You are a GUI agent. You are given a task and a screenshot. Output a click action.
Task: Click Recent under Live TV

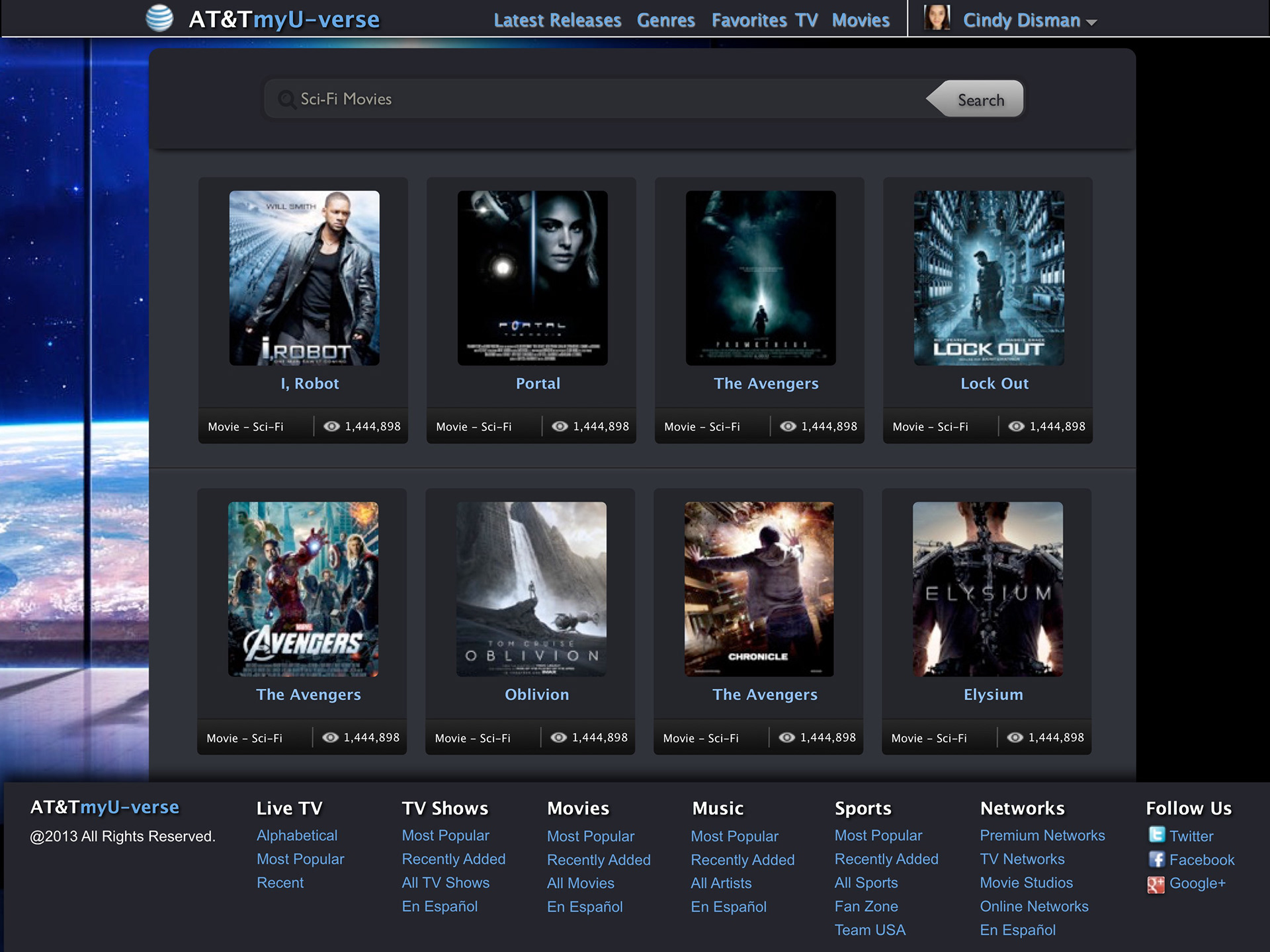pyautogui.click(x=280, y=883)
